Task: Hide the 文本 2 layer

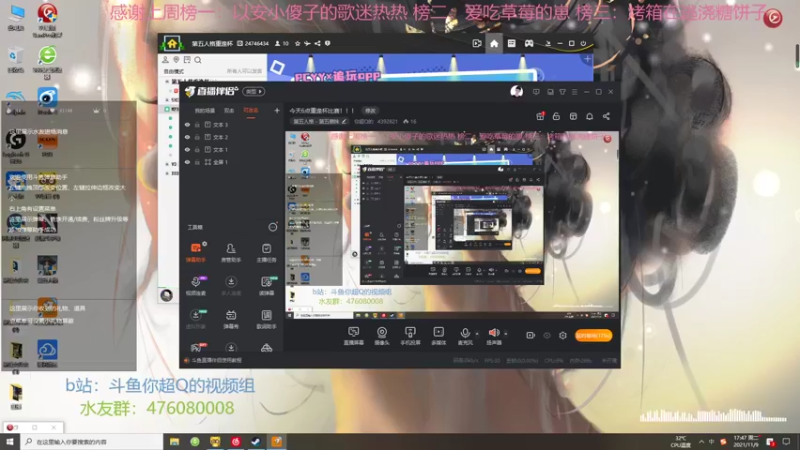Action: [187, 137]
